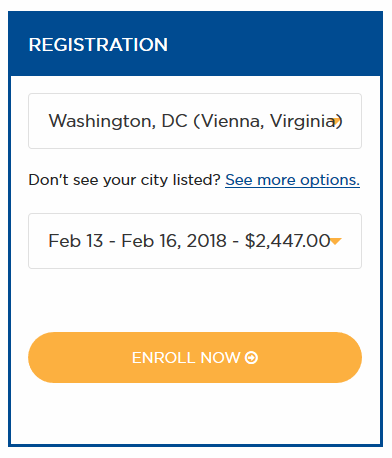
Task: Click the "$2,447.00" price in the date selector
Action: pyautogui.click(x=287, y=241)
